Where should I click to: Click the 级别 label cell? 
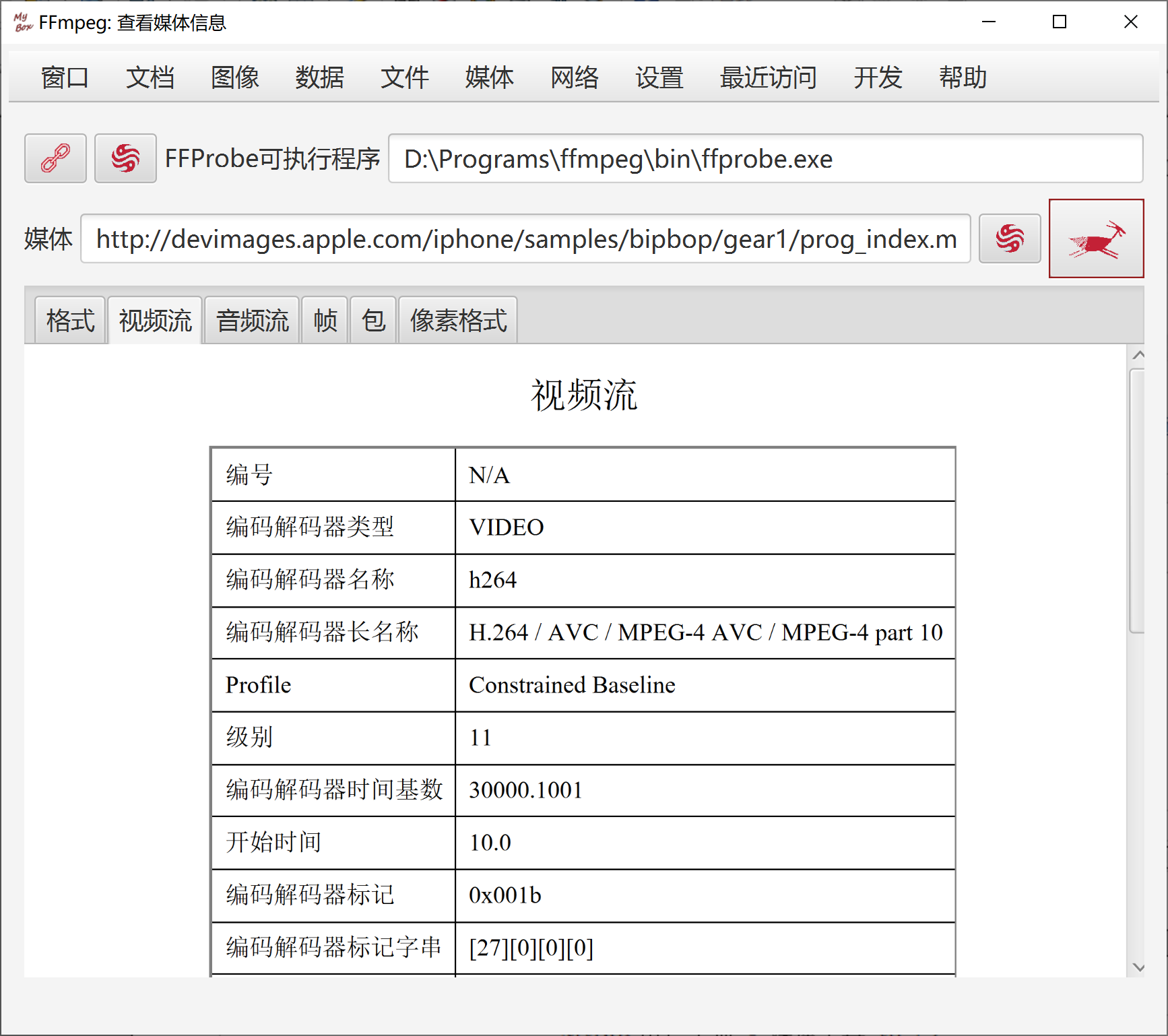click(333, 738)
